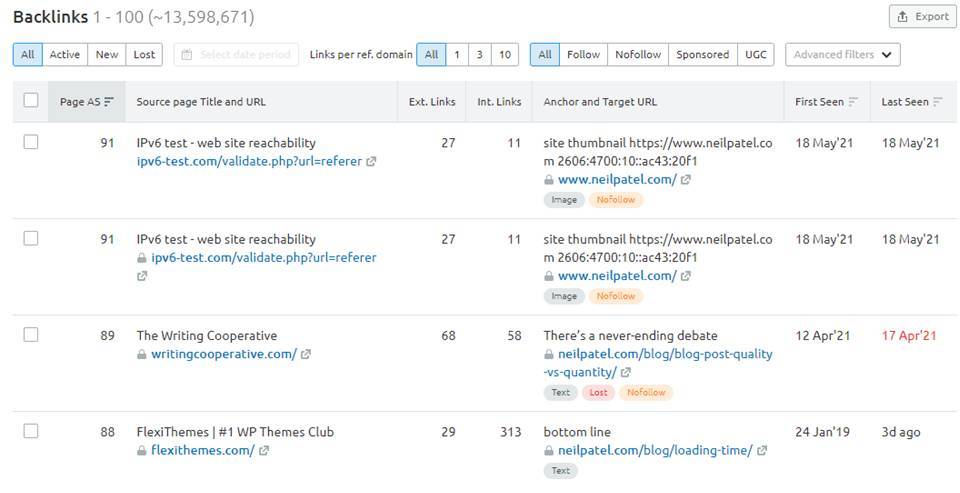Click external-link icon under second ipv6-test URL
This screenshot has width=960, height=493.
pyautogui.click(x=142, y=276)
